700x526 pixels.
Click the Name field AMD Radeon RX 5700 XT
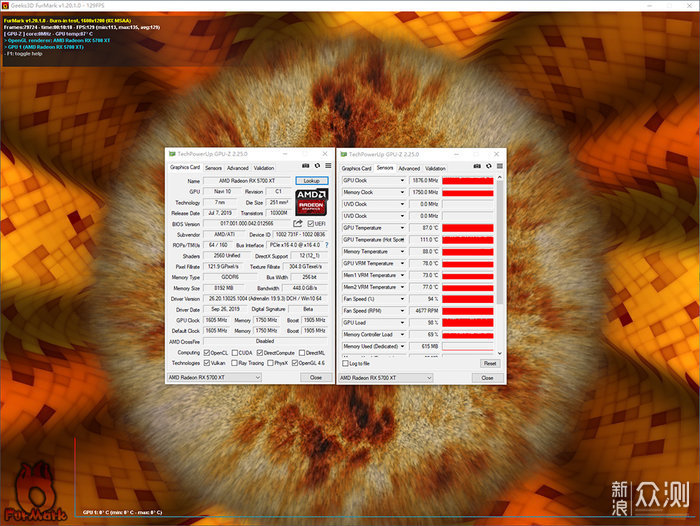click(247, 181)
